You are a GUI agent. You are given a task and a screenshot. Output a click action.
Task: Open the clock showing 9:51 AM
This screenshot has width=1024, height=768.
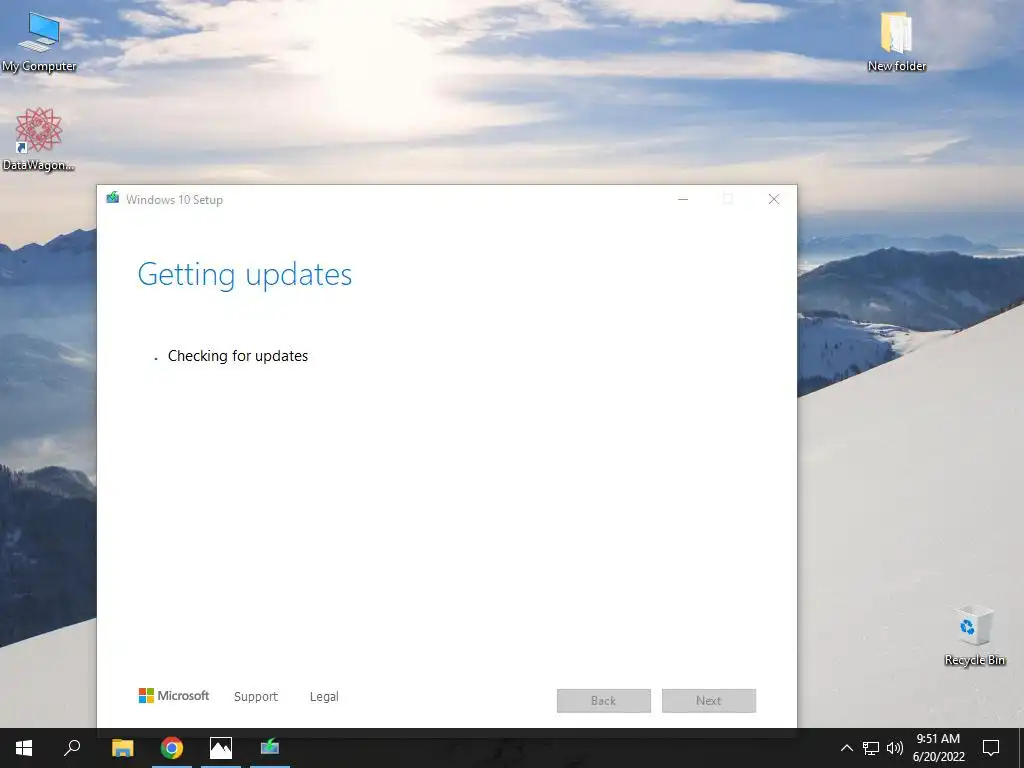pos(938,748)
